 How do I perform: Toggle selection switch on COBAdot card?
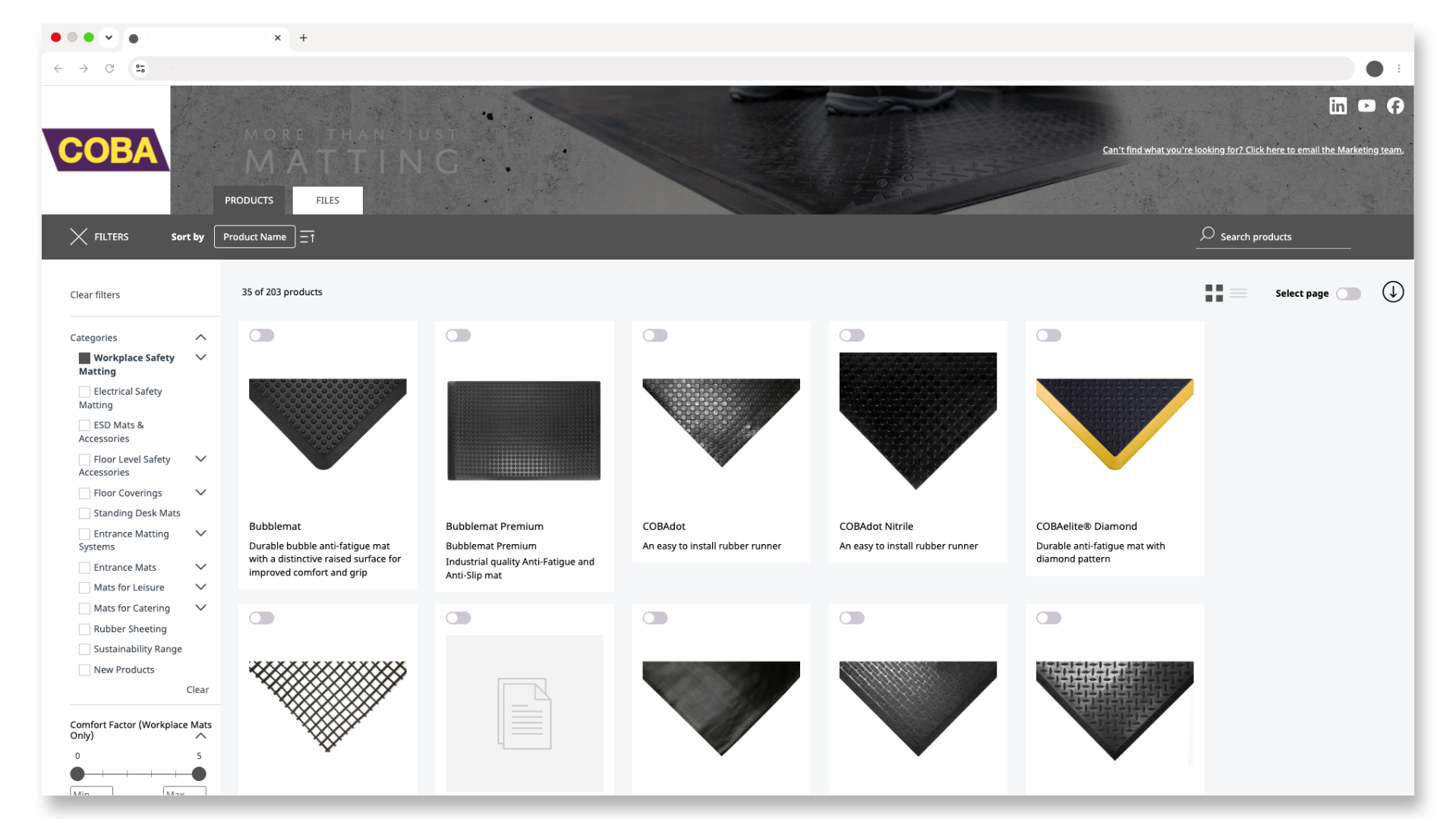tap(655, 335)
